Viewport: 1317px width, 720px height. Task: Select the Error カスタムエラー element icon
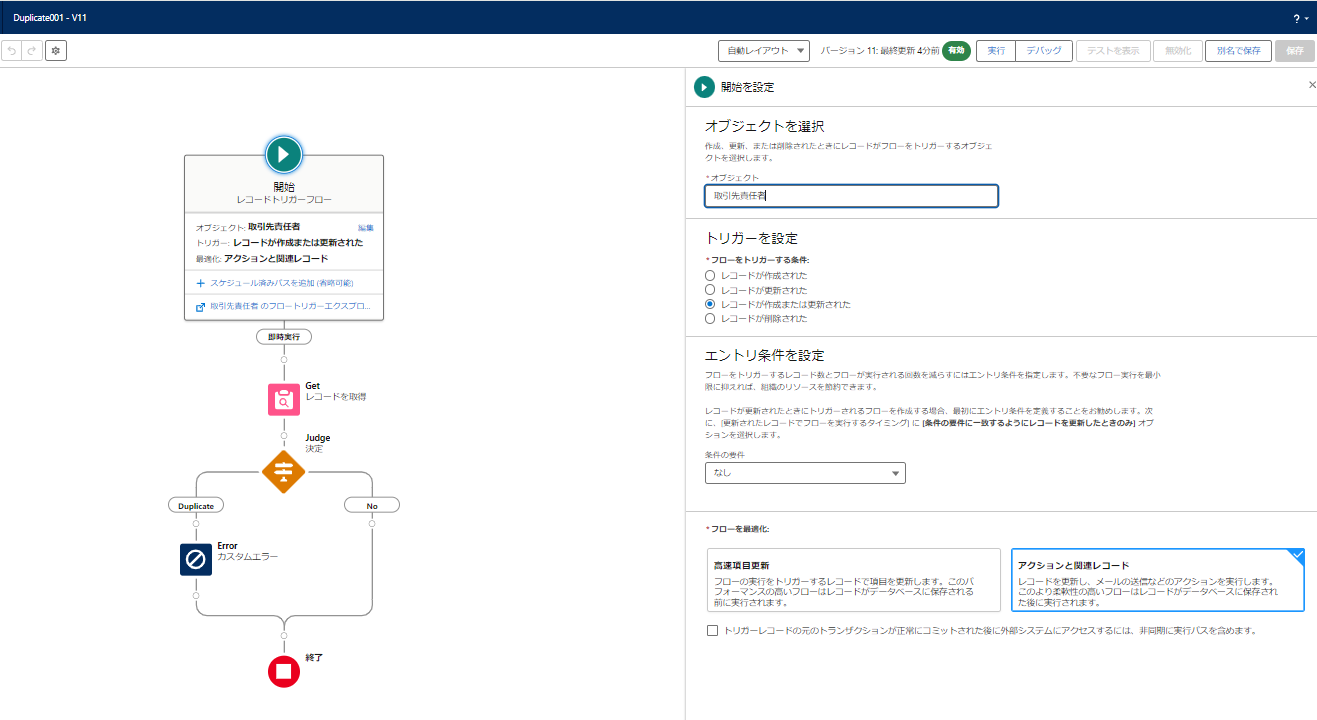click(196, 559)
